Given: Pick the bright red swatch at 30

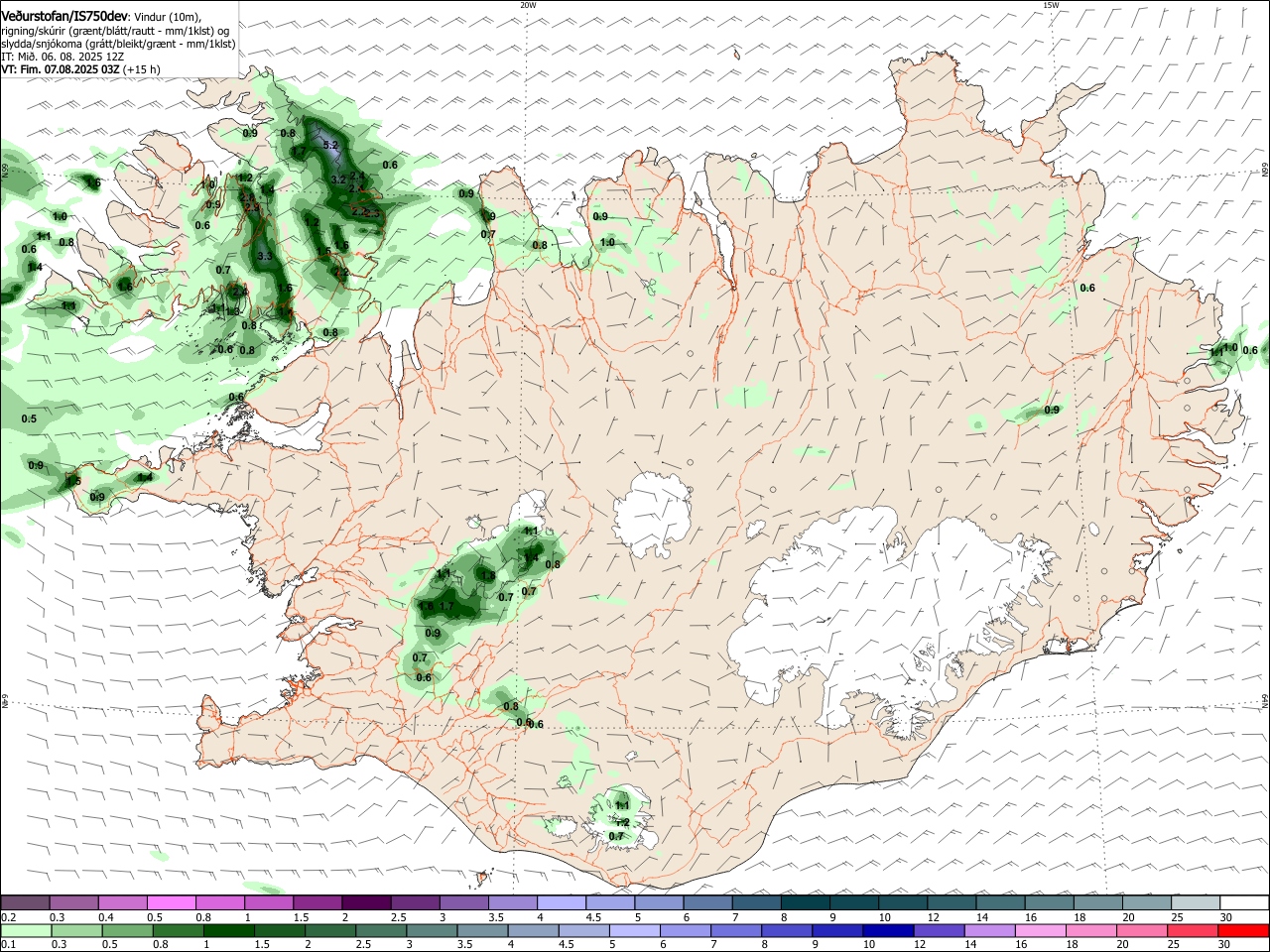Looking at the screenshot, I should pos(1243,930).
